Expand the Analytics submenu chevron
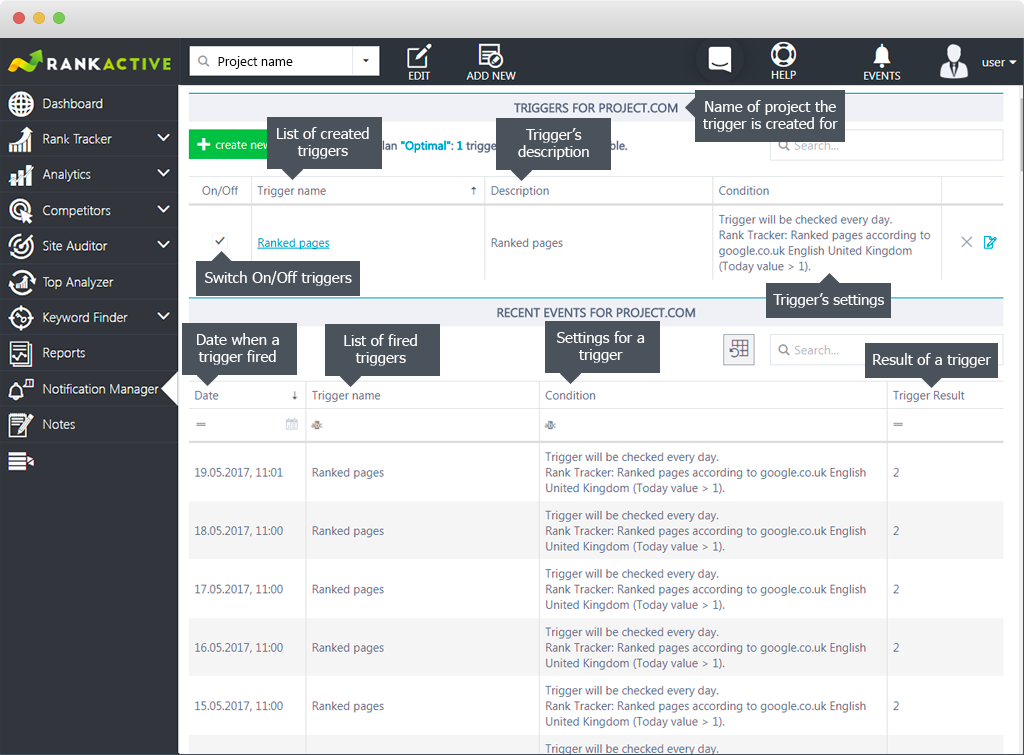Screen dimensions: 1024x755 (163, 173)
